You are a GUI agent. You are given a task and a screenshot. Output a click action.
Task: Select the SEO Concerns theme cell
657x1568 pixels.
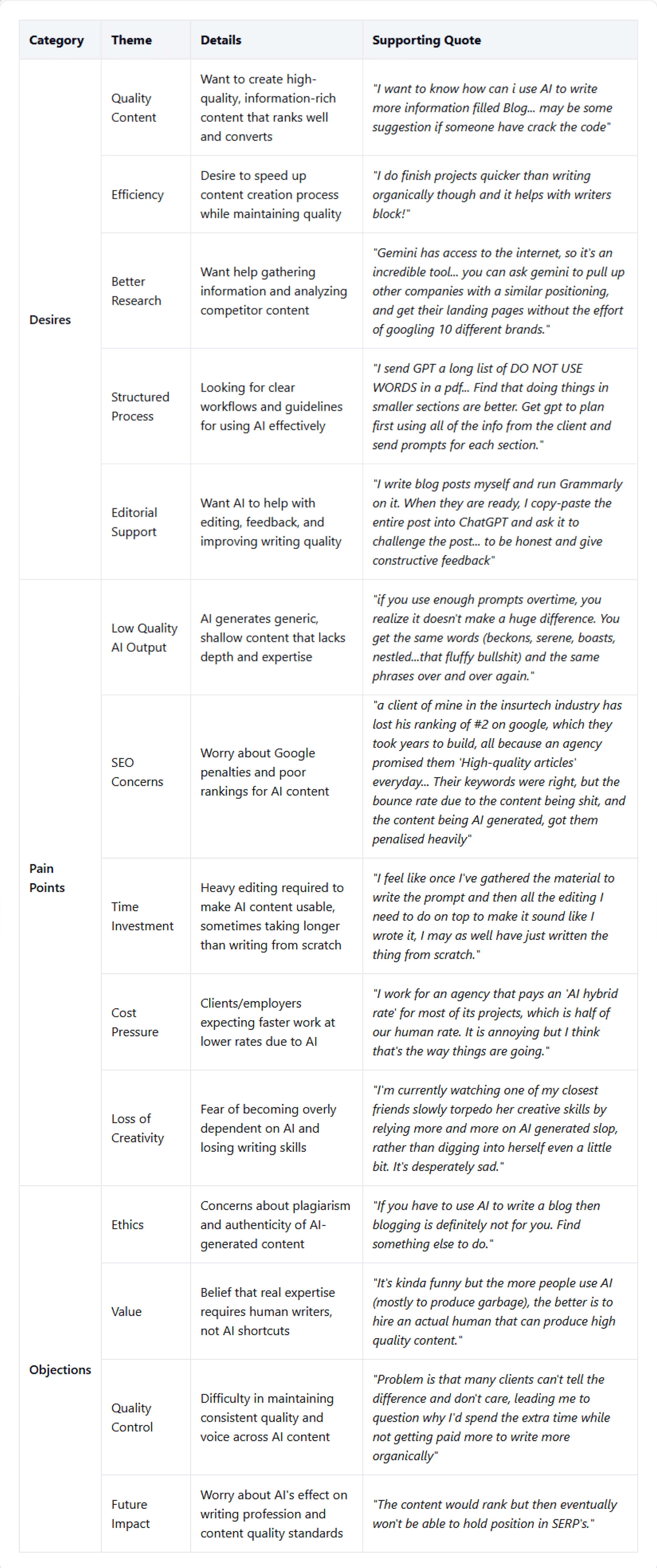137,772
